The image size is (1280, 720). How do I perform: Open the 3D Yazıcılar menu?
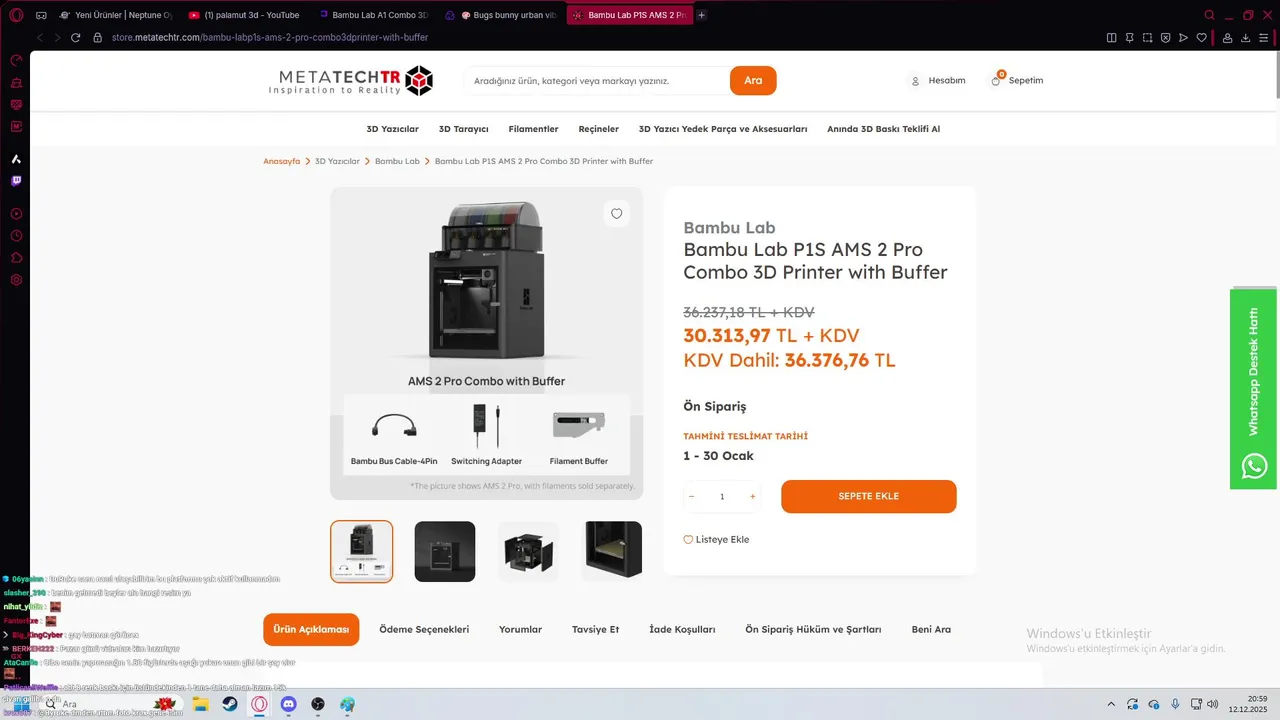(392, 129)
